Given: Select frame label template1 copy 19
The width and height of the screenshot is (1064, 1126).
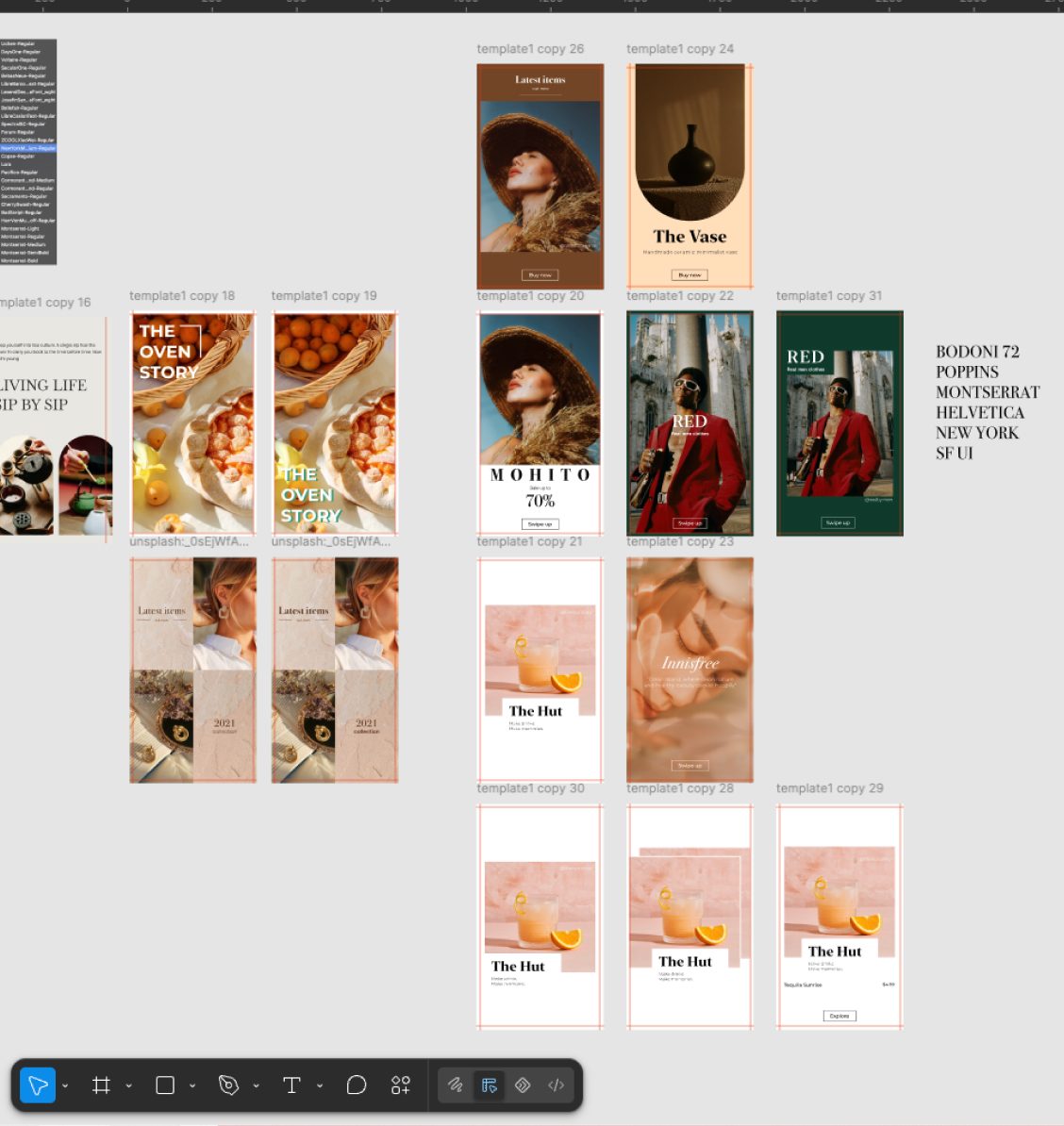Looking at the screenshot, I should 324,296.
